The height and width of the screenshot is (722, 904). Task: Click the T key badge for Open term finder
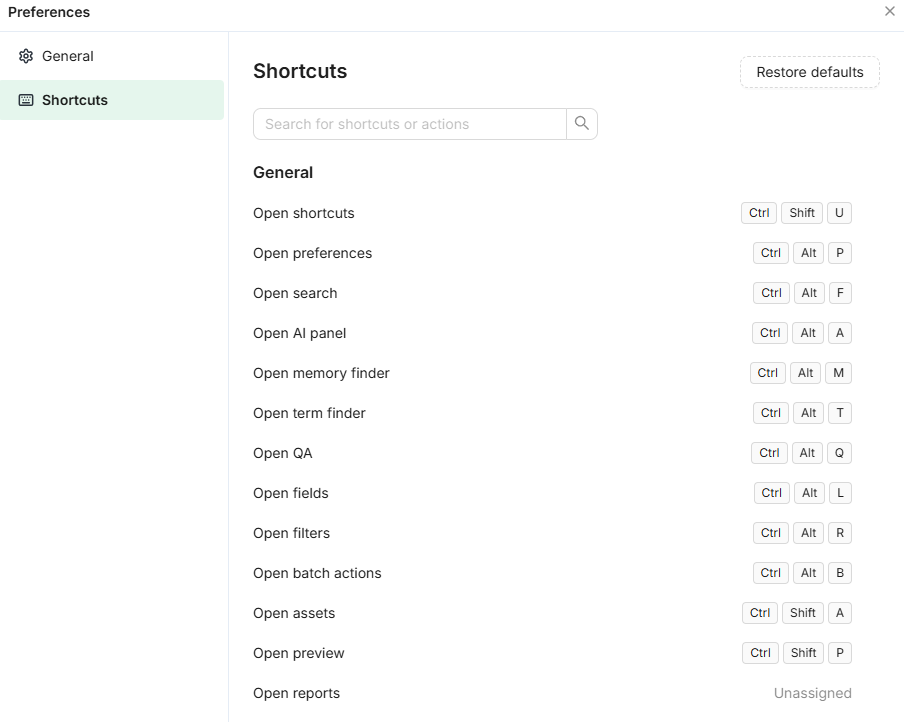[x=839, y=412]
